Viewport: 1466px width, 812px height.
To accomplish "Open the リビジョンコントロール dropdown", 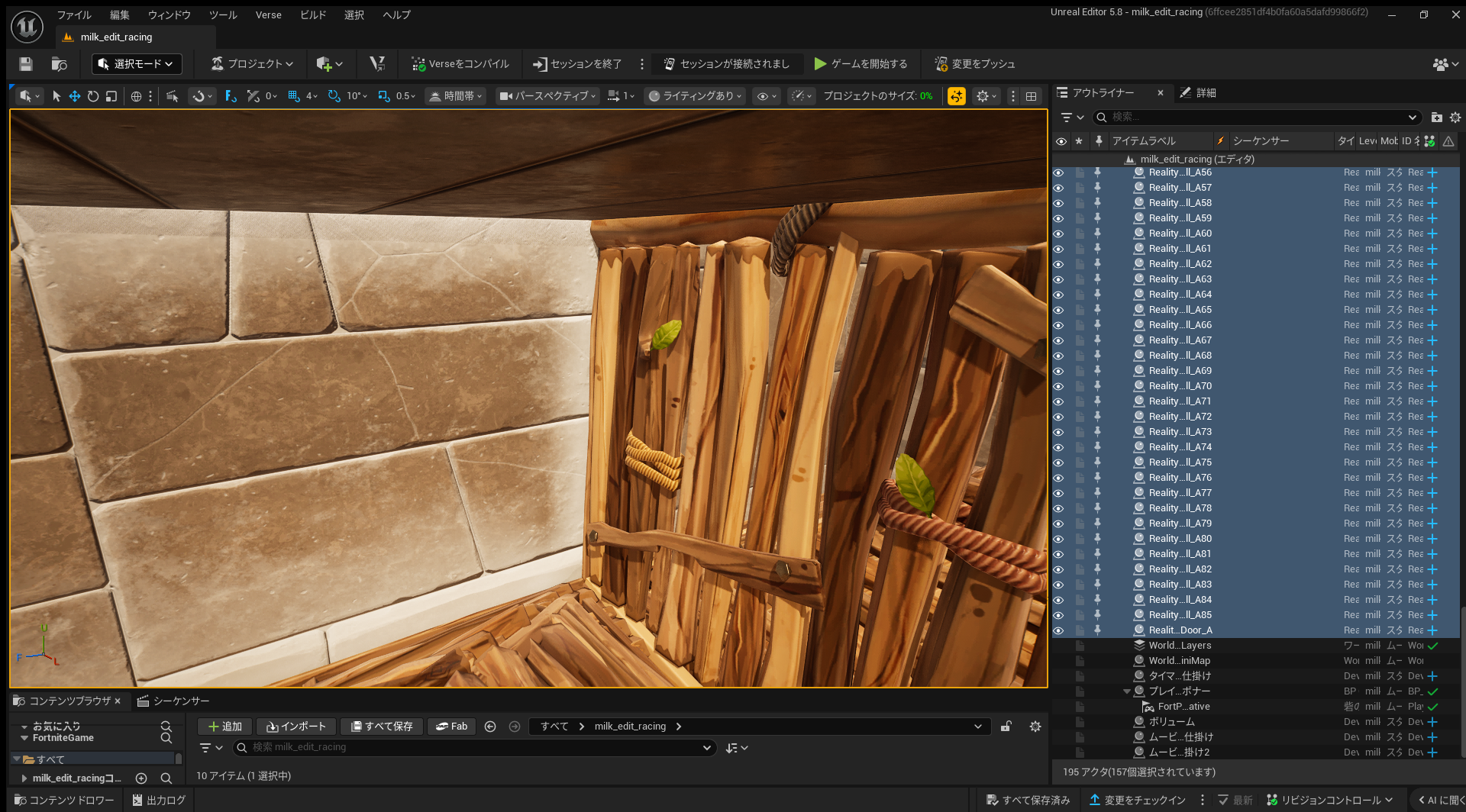I will click(x=1329, y=800).
